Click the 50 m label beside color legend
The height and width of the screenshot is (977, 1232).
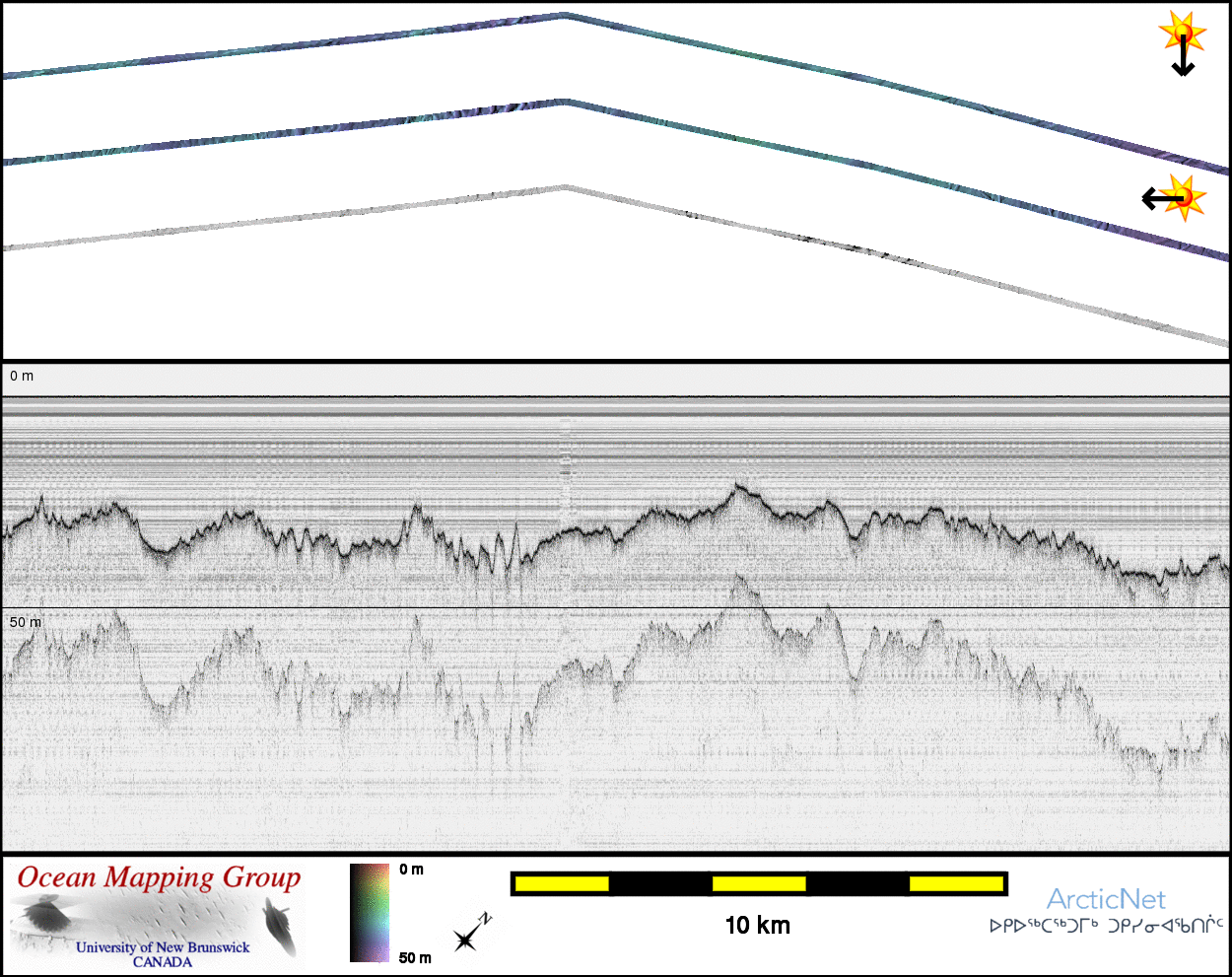(415, 957)
